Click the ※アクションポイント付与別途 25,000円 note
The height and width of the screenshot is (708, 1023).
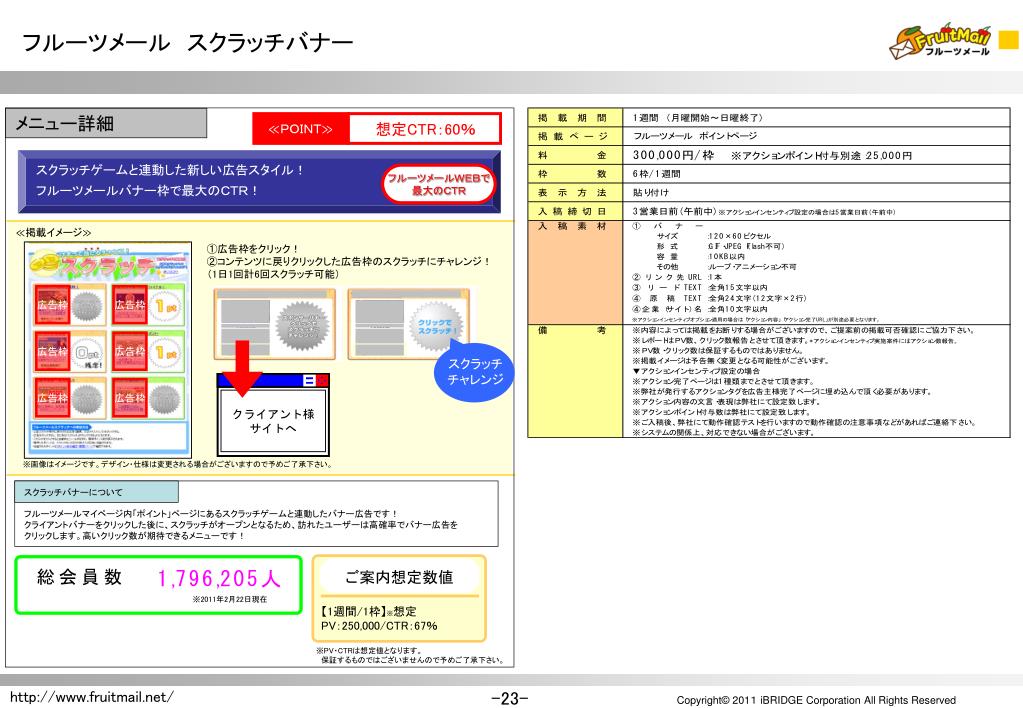pos(821,156)
